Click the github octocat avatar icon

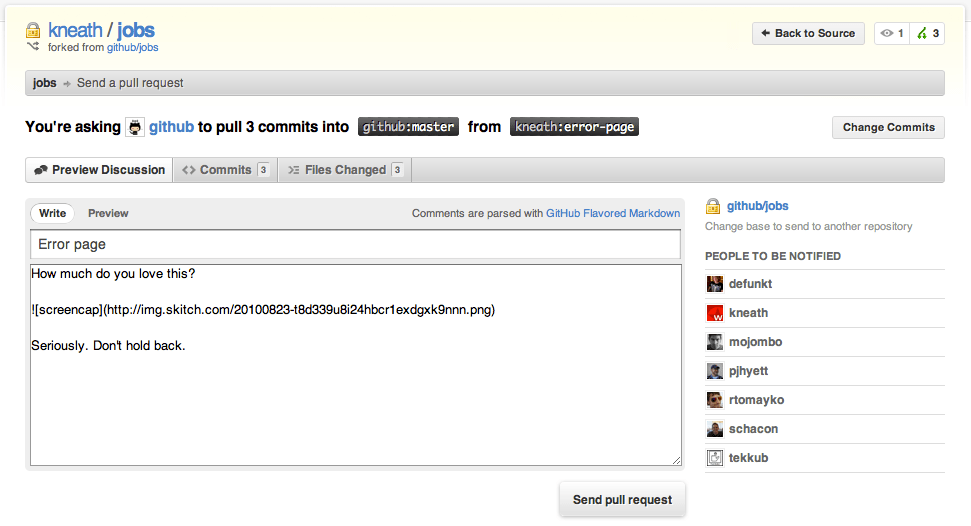[134, 127]
